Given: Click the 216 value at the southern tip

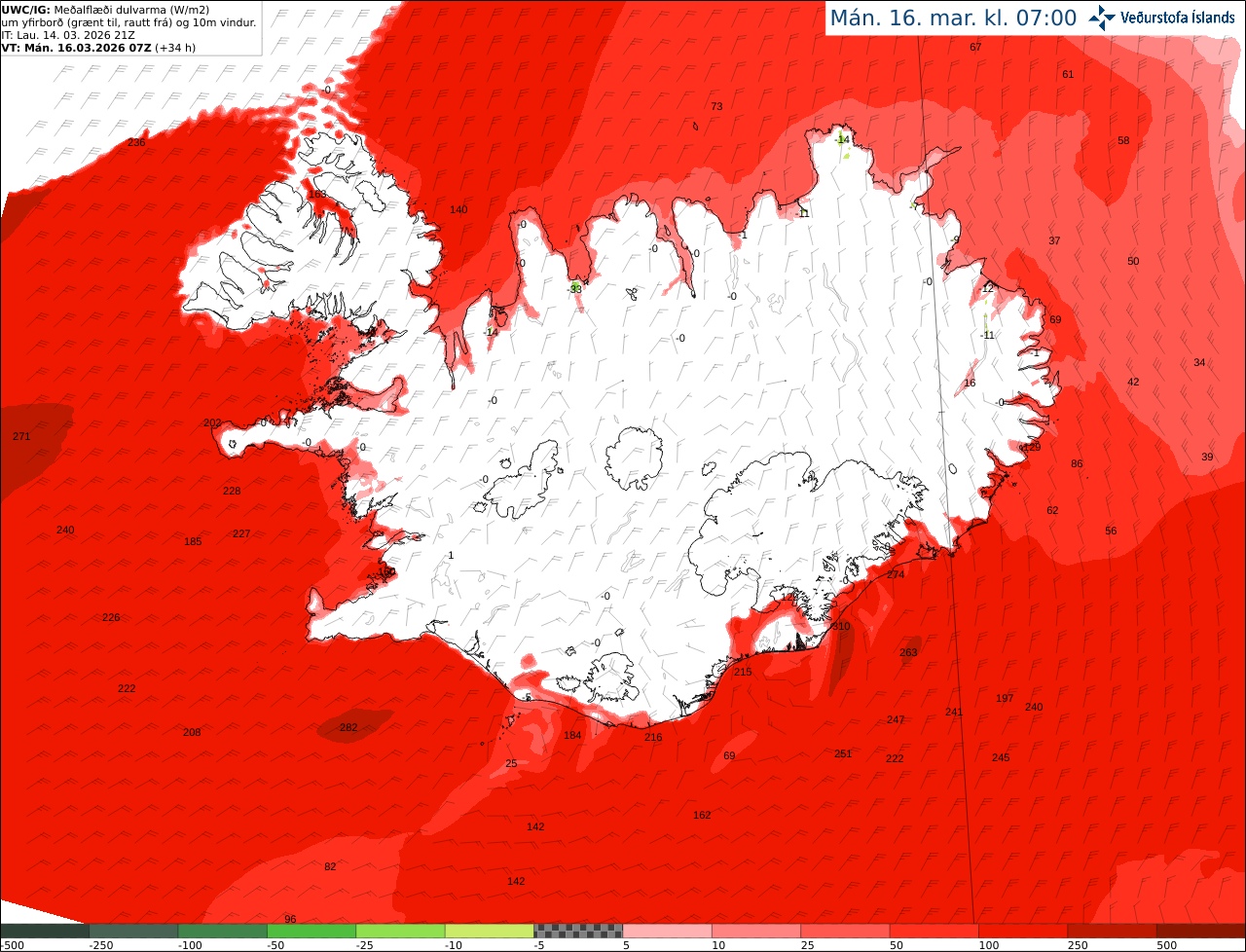Looking at the screenshot, I should tap(653, 738).
